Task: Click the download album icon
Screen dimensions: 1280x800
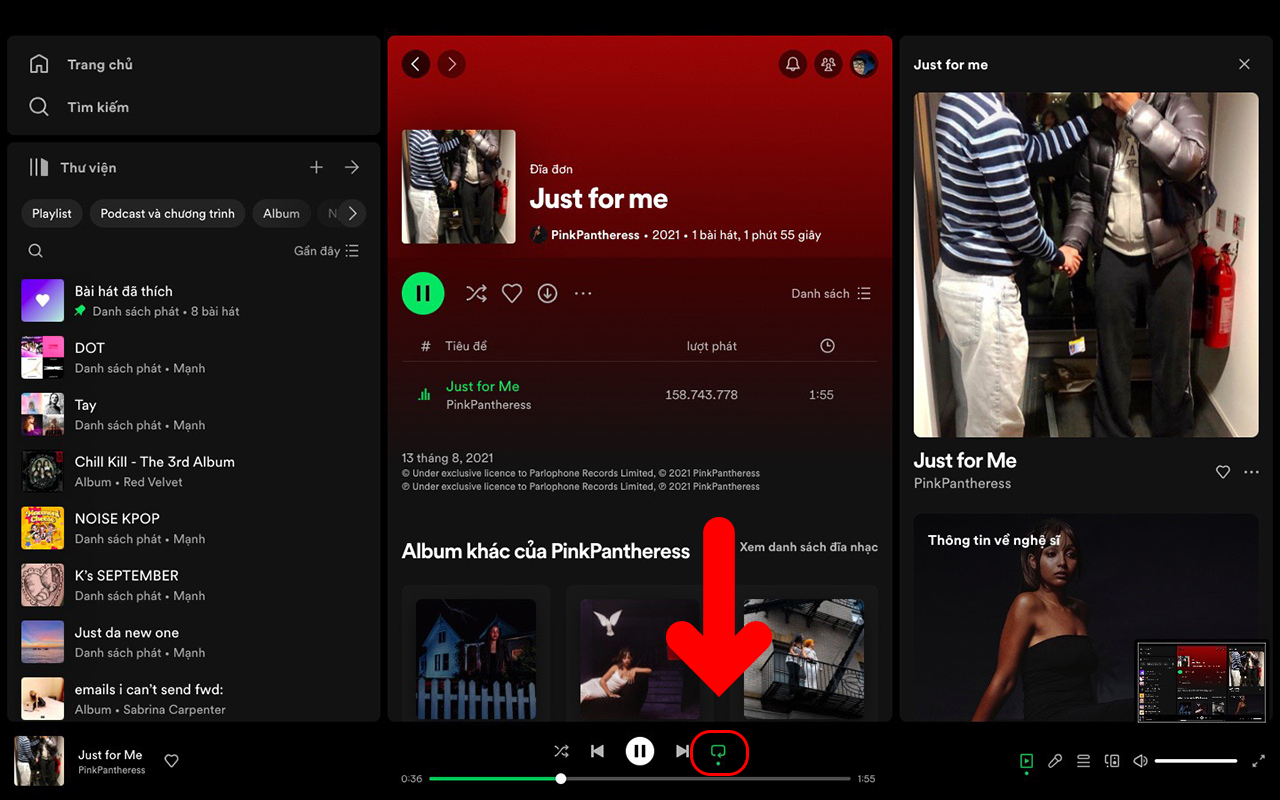Action: [547, 294]
